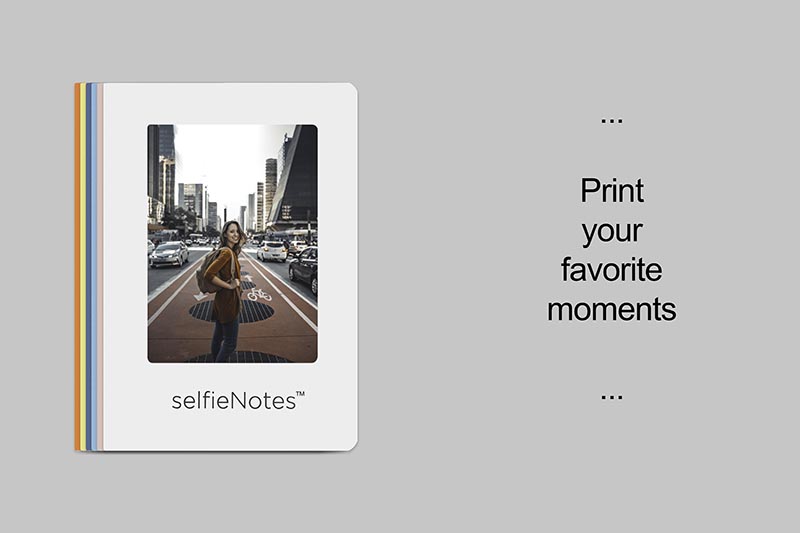The image size is (800, 533).
Task: Click the smiling woman's face in the photo
Action: (x=234, y=234)
